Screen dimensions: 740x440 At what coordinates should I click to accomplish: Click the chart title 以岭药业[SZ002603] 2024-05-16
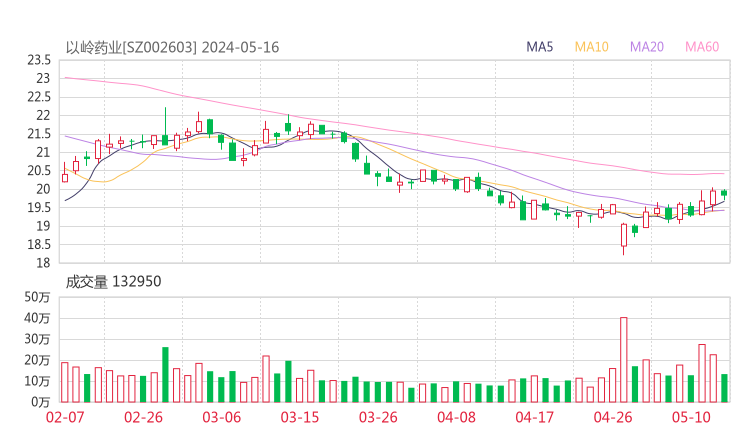click(x=172, y=47)
